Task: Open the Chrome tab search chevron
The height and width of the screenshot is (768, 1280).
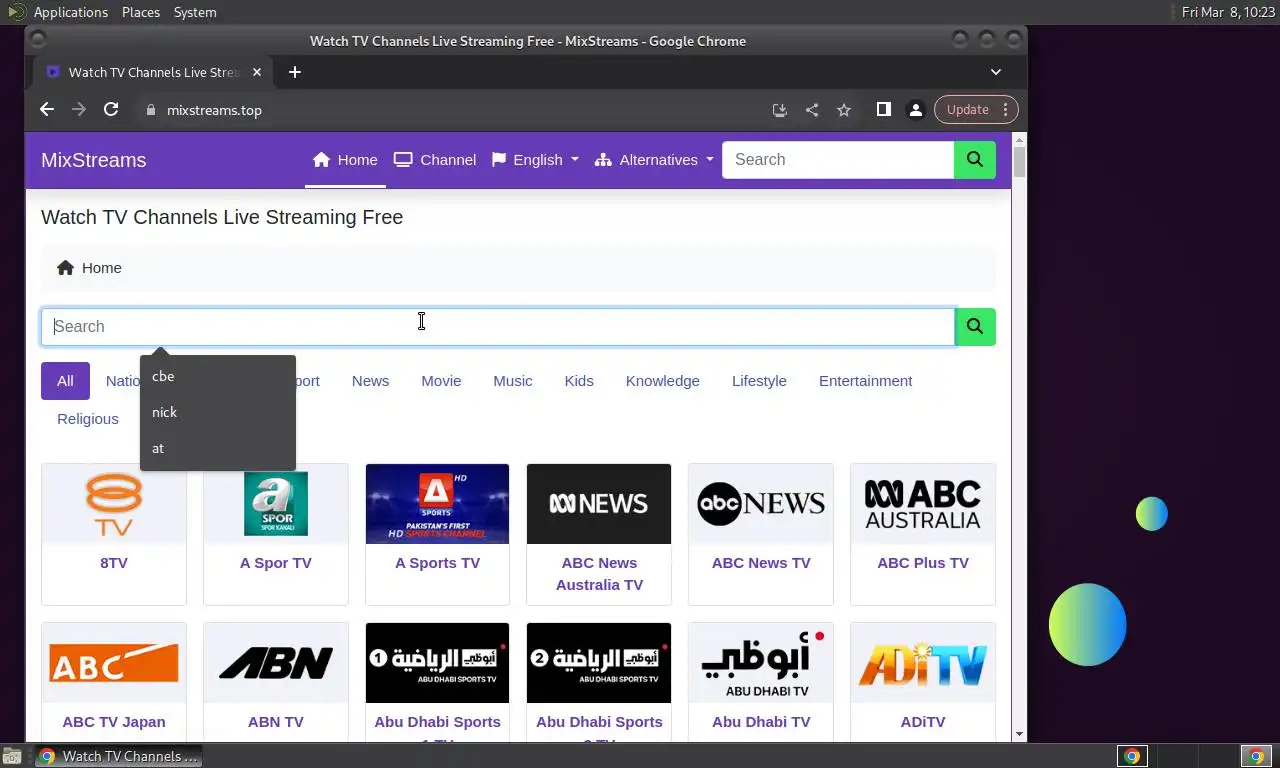Action: coord(996,72)
